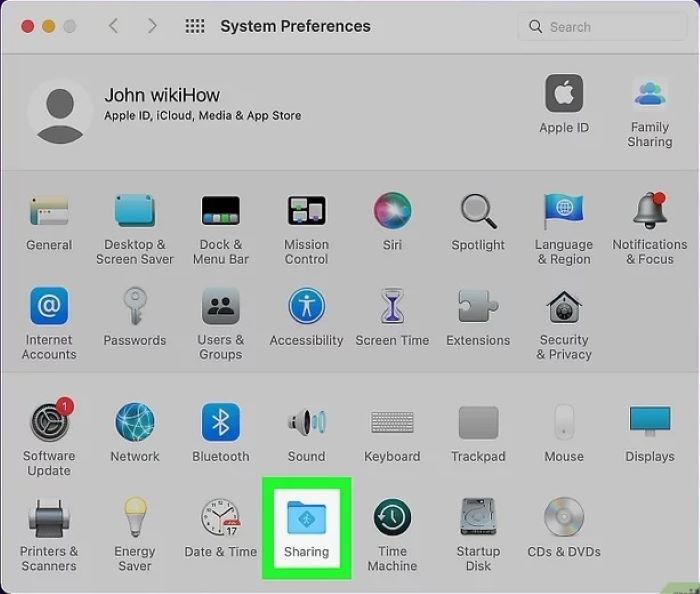Open the Sharing preference pane
This screenshot has width=700, height=594.
pyautogui.click(x=306, y=518)
